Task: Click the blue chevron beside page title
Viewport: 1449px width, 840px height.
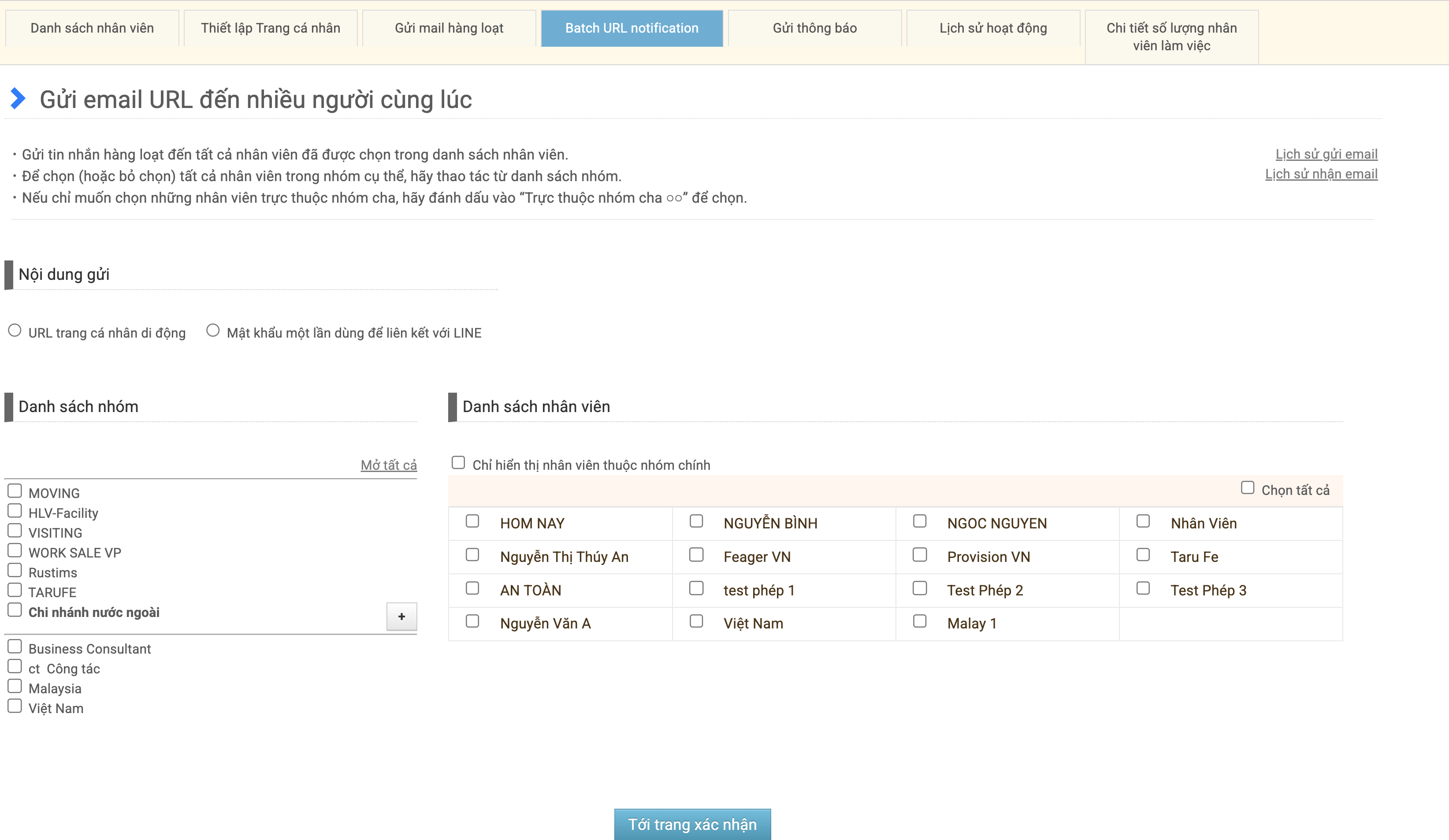Action: [x=18, y=98]
